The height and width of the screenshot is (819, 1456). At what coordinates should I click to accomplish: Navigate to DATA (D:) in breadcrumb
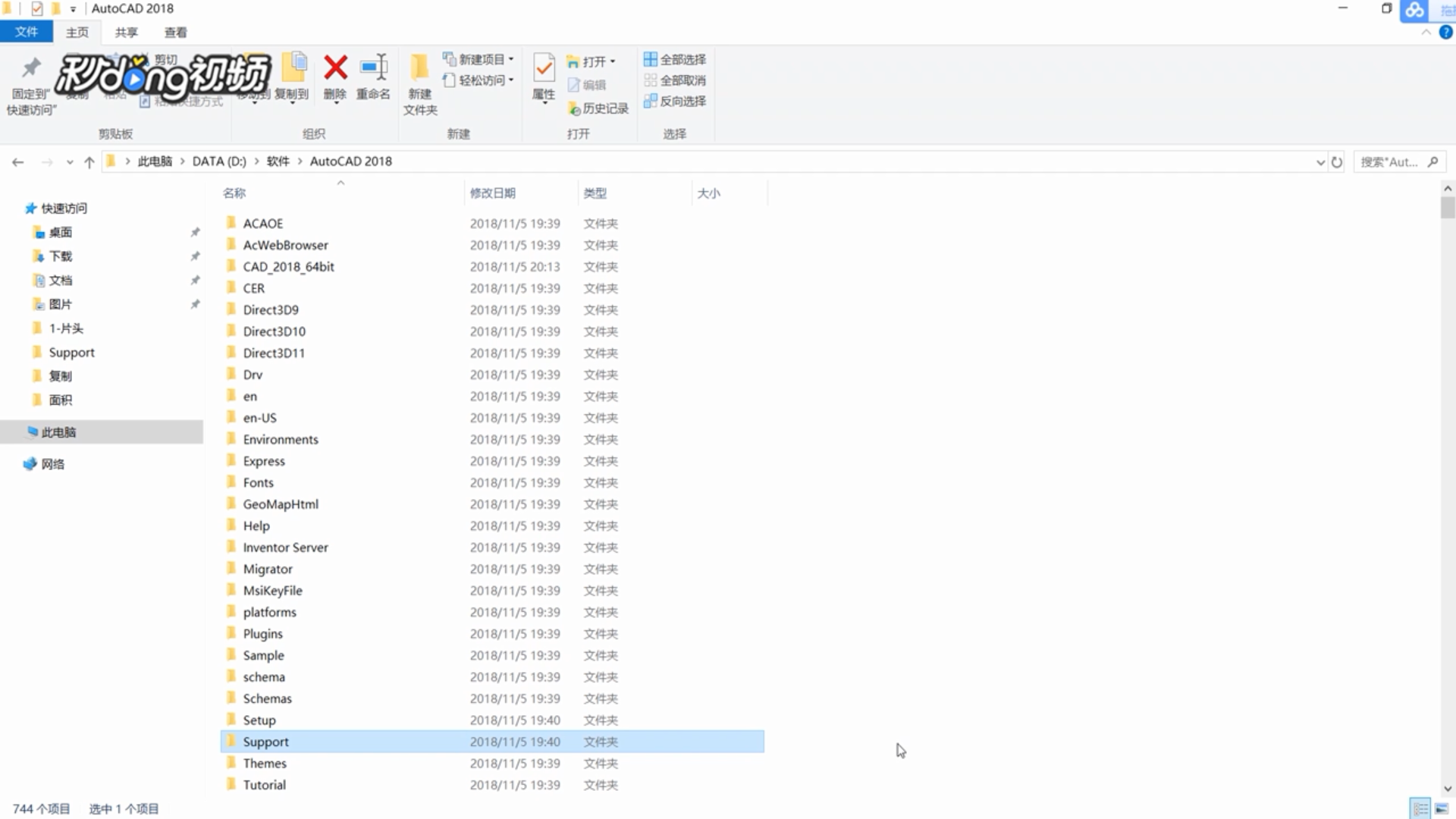pyautogui.click(x=219, y=162)
